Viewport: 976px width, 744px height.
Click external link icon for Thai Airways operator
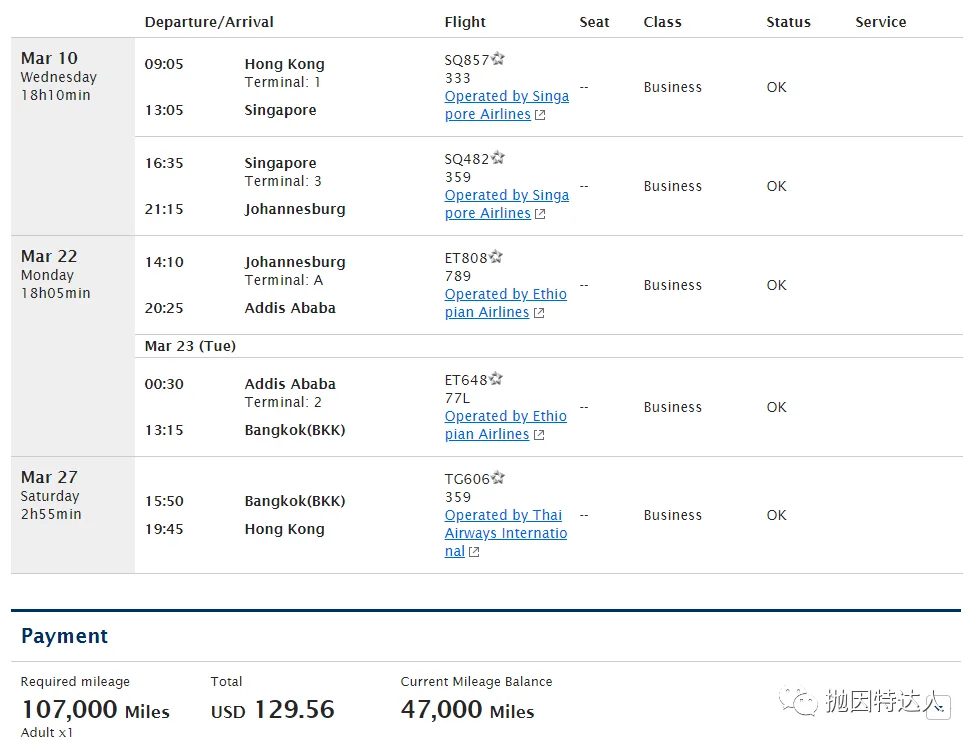tap(474, 552)
